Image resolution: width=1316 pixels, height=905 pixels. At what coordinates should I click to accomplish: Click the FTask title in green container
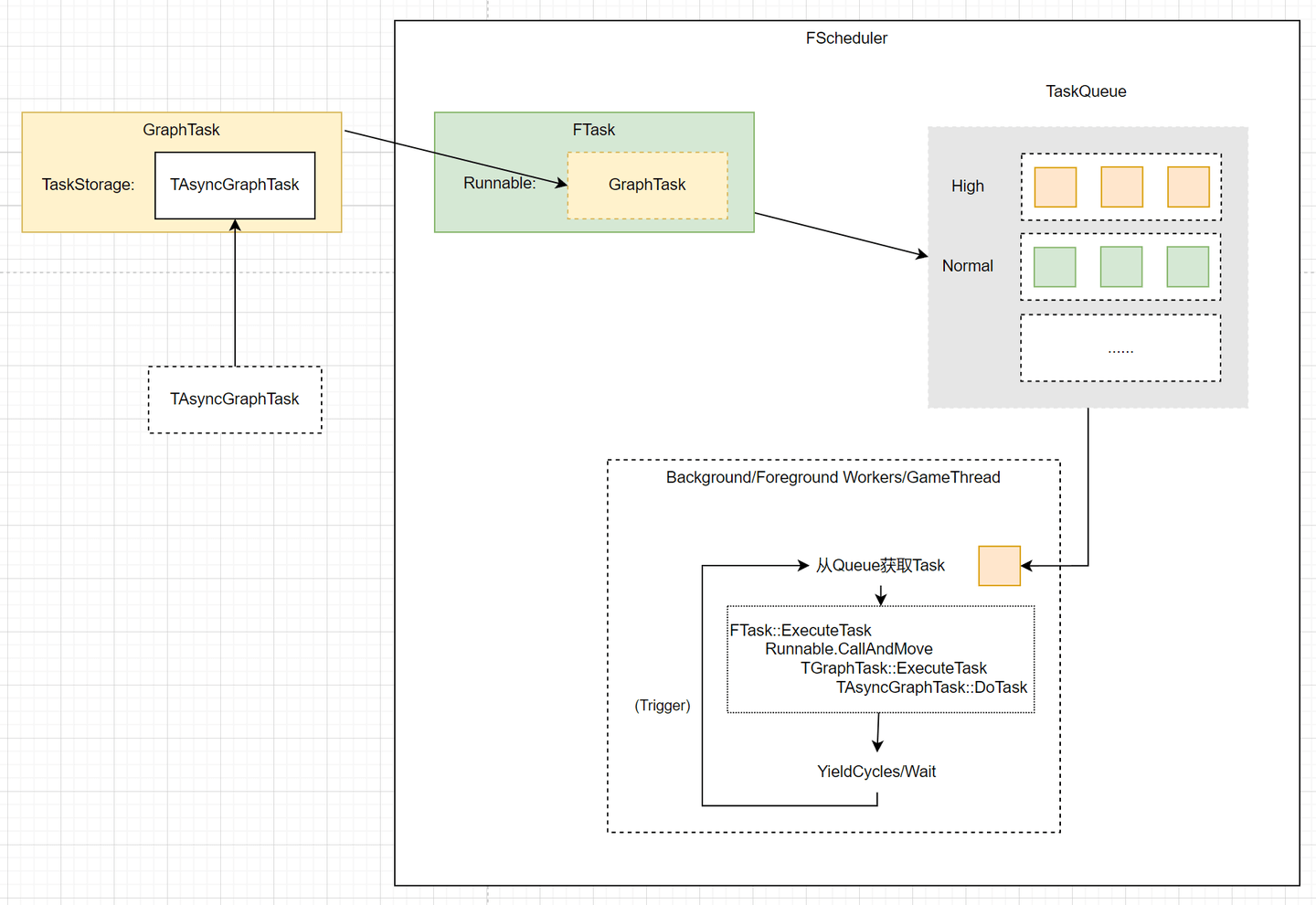594,130
